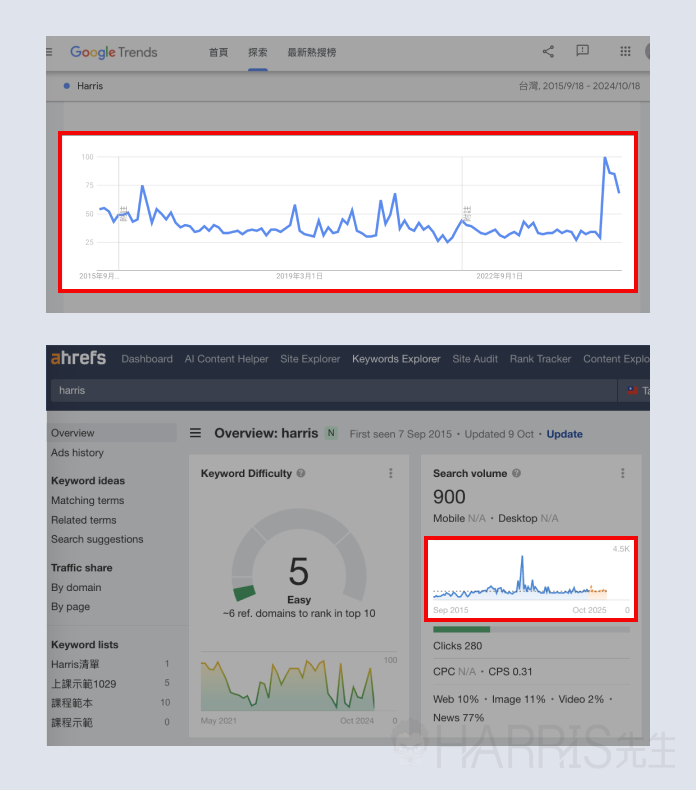Screen dimensions: 696x790
Task: Select the 探索 tab
Action: tap(258, 52)
